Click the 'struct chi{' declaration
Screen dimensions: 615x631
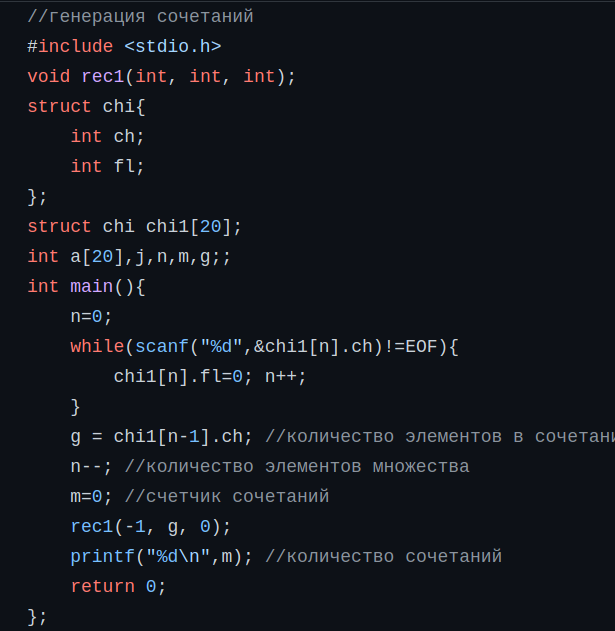(x=86, y=107)
